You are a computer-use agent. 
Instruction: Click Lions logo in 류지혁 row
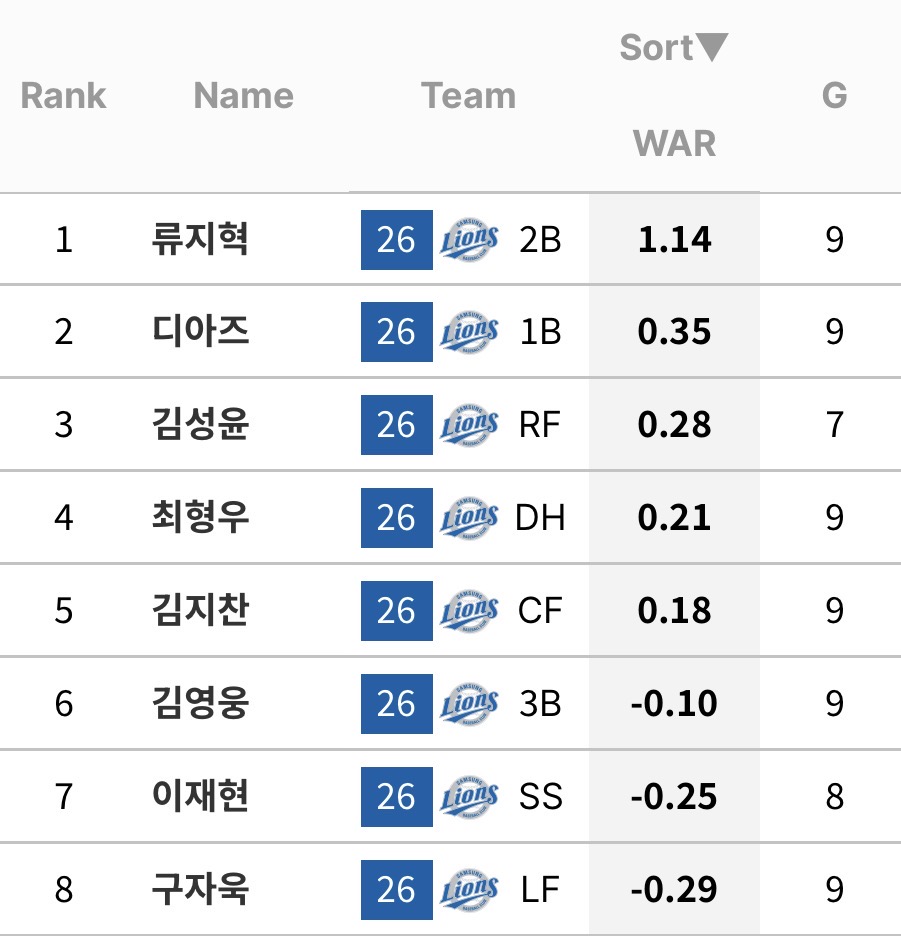click(x=469, y=240)
